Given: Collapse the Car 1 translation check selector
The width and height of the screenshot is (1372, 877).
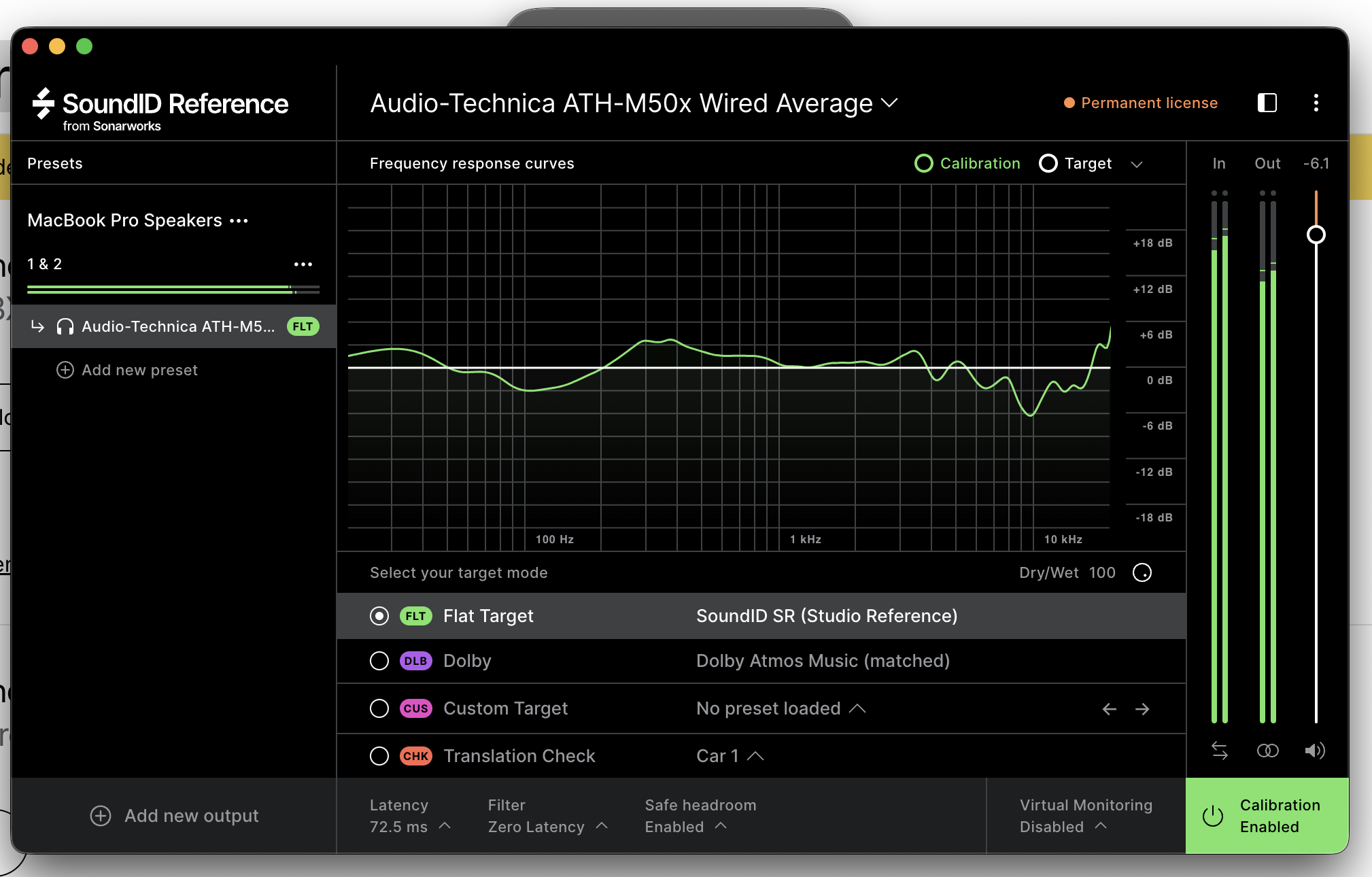Looking at the screenshot, I should (755, 756).
